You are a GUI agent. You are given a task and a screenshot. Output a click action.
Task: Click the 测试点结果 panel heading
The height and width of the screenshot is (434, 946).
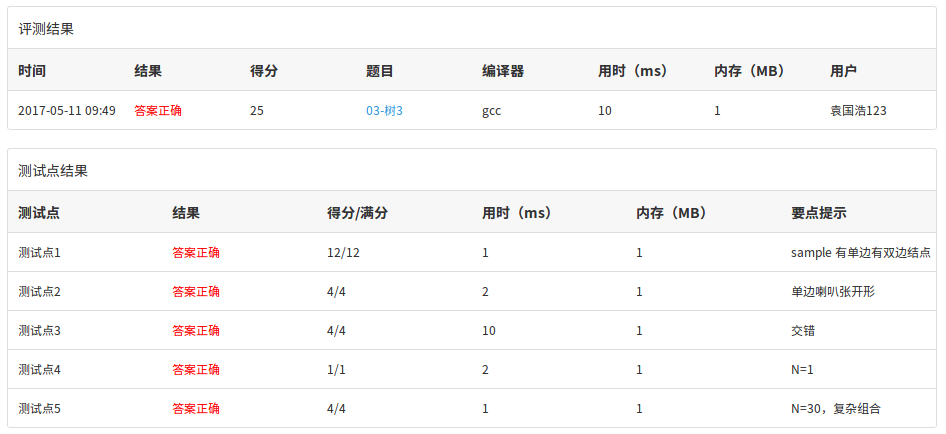click(53, 171)
